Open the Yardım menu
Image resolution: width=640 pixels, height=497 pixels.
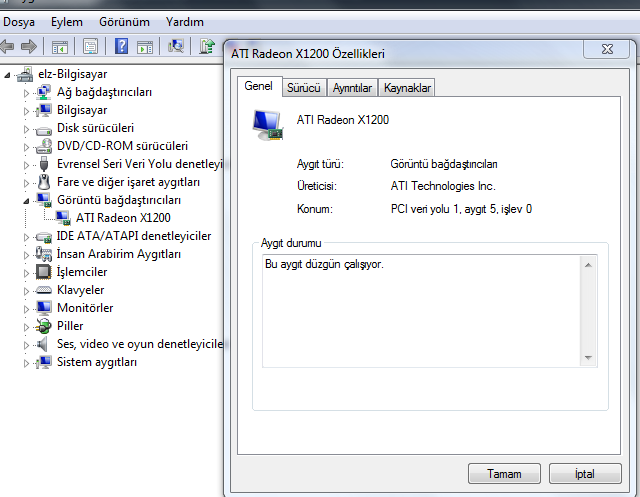184,22
